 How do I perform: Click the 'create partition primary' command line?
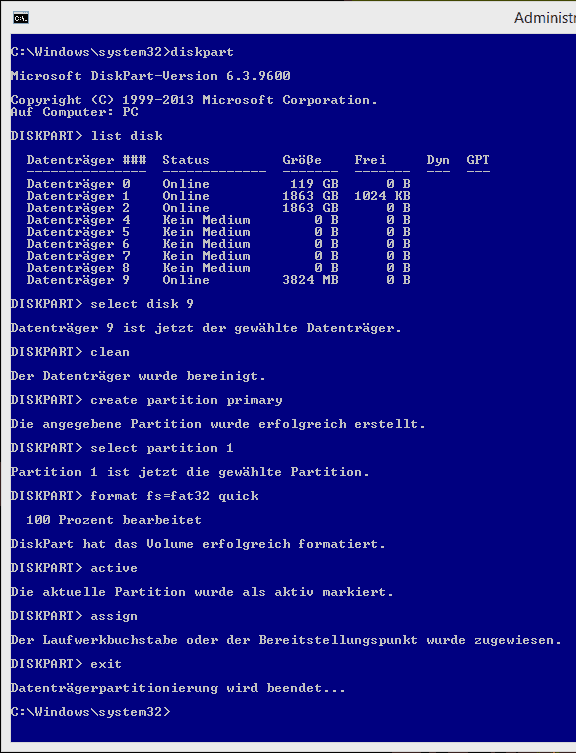[147, 400]
